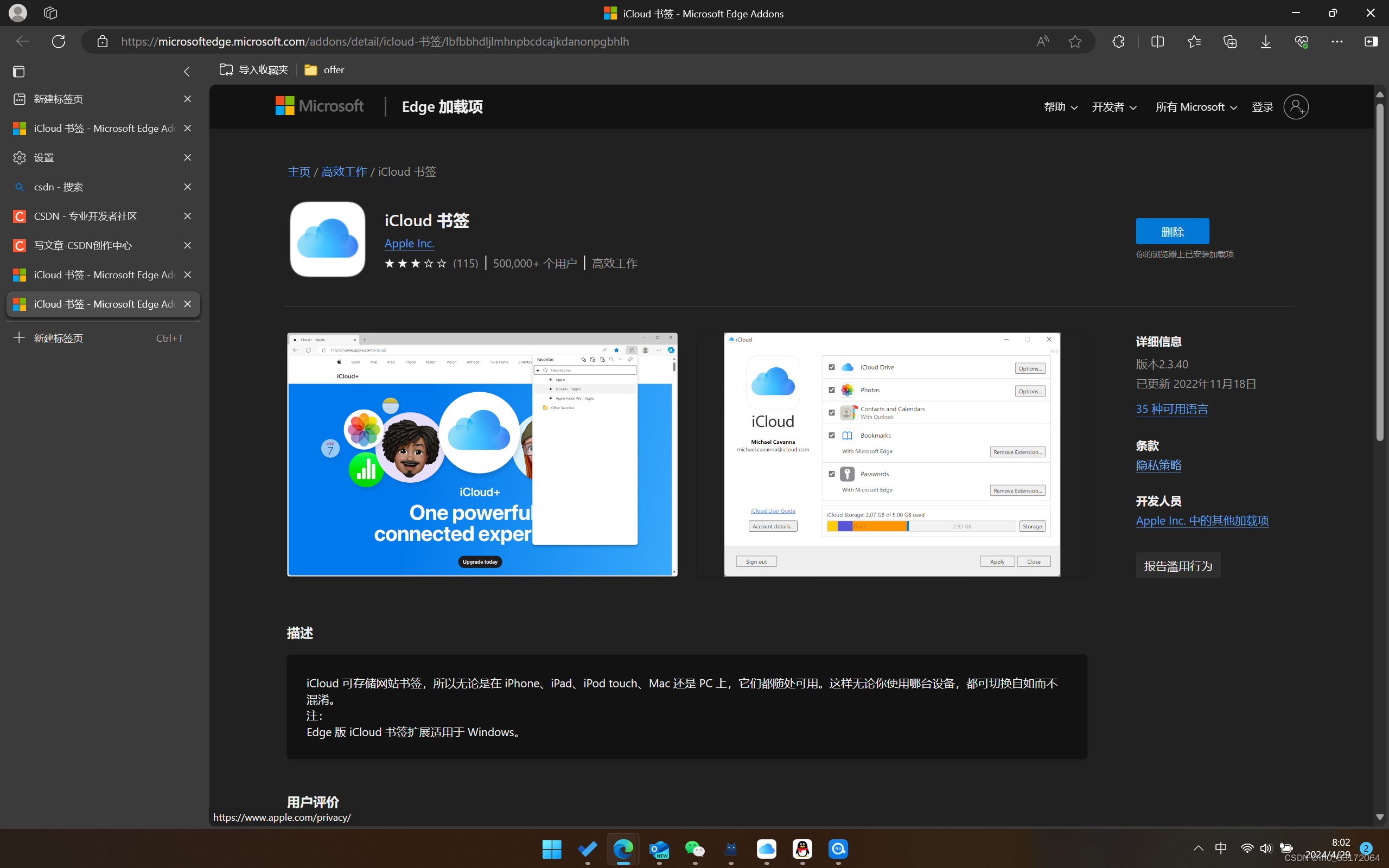Collapse the vertical tabs pane
Viewport: 1389px width, 868px height.
click(187, 71)
